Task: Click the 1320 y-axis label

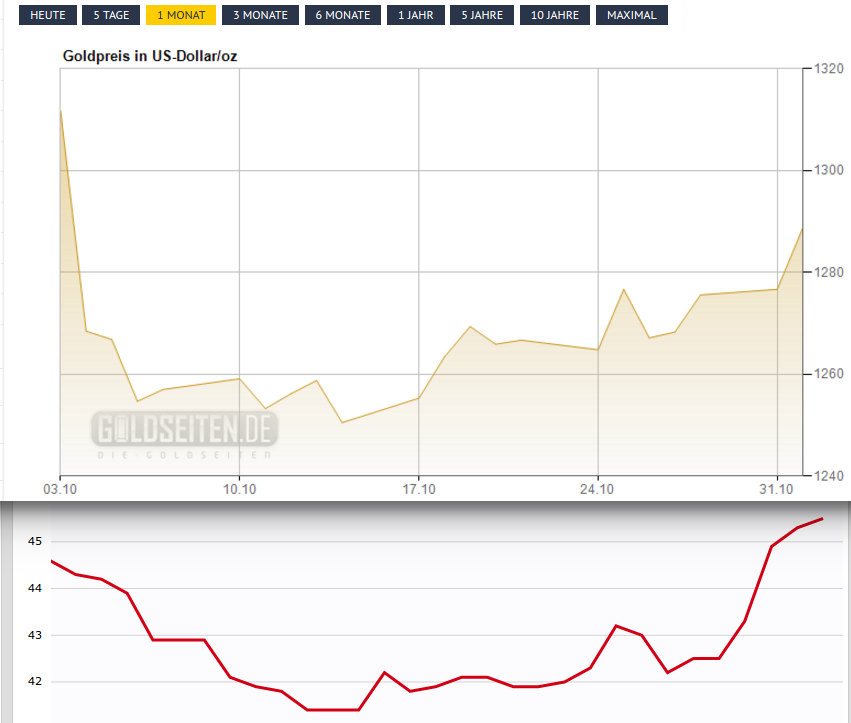Action: (x=829, y=69)
